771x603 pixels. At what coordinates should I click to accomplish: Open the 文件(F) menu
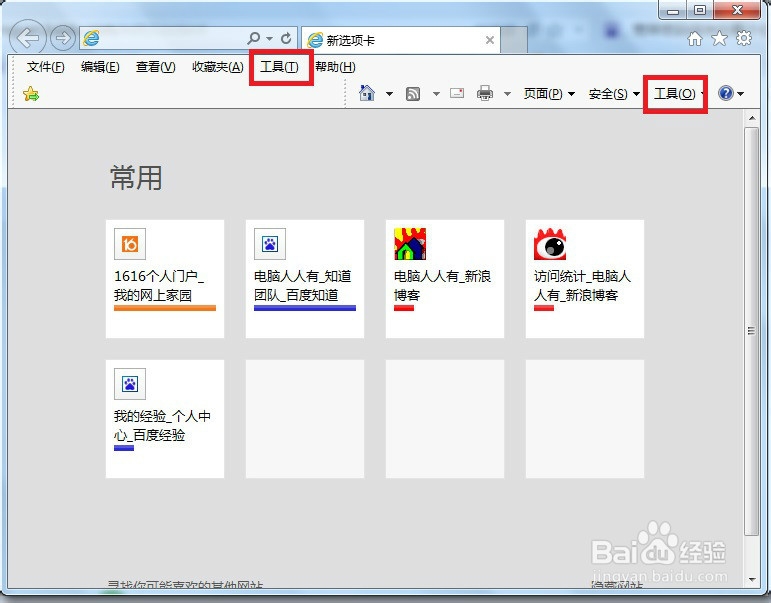(x=45, y=66)
